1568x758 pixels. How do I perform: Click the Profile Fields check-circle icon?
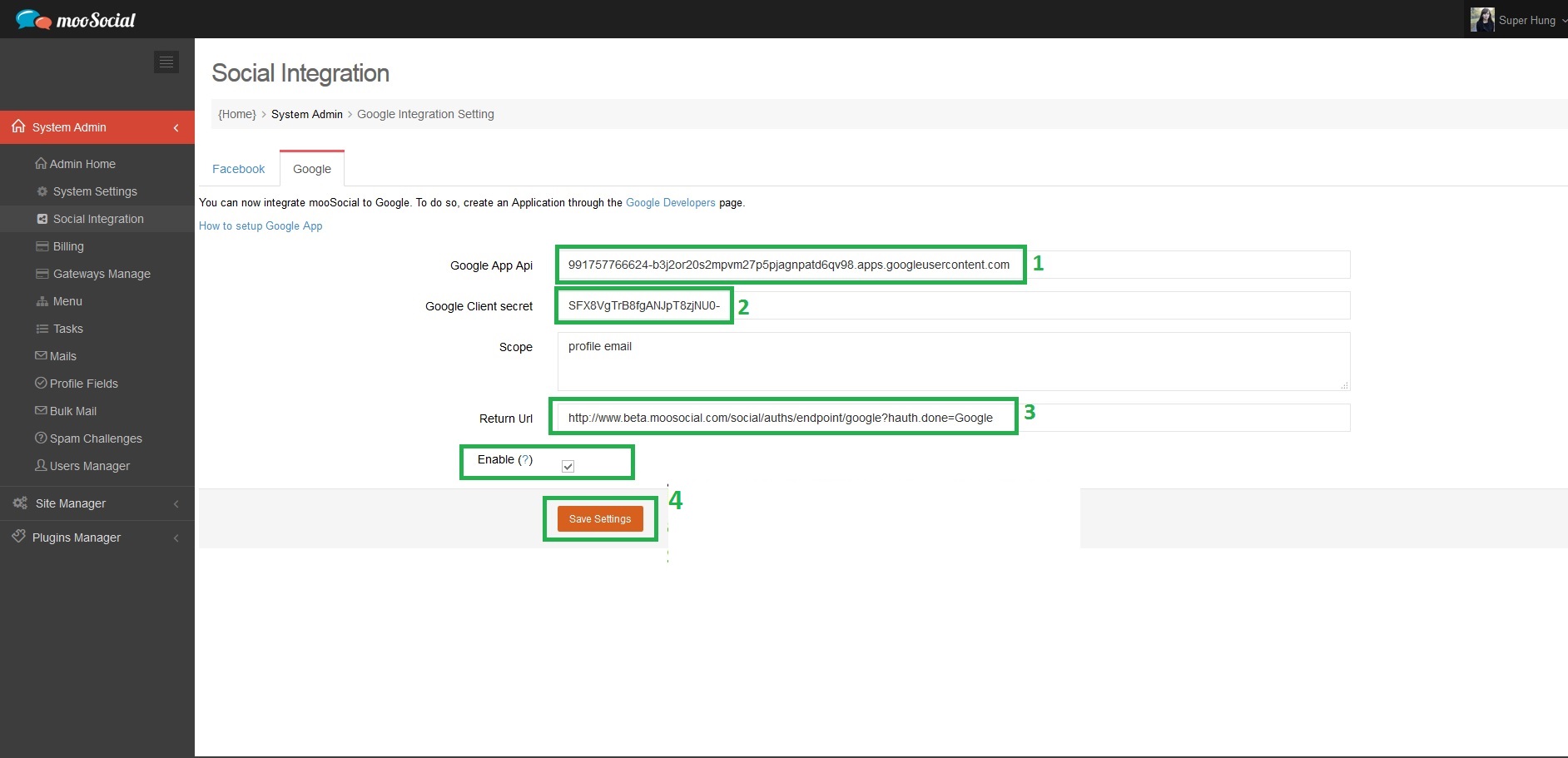tap(41, 383)
